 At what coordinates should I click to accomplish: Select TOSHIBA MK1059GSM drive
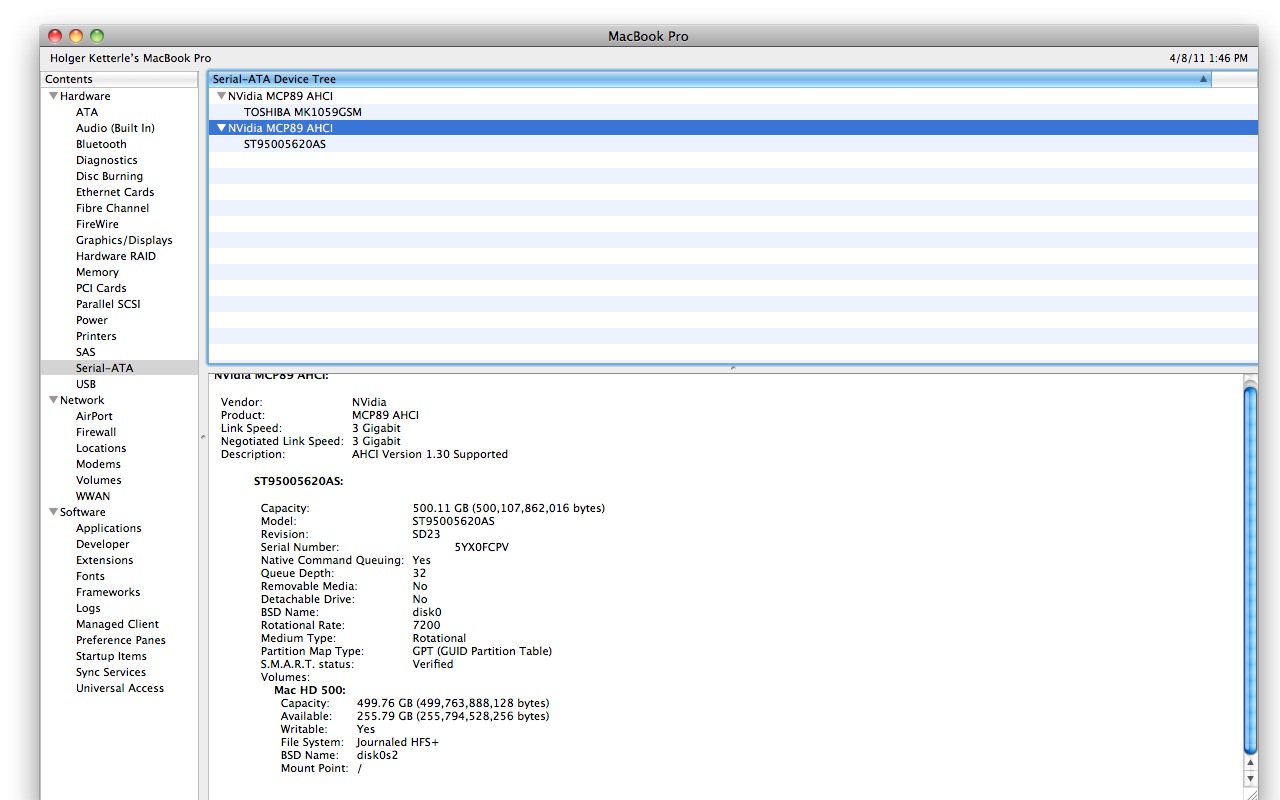303,112
